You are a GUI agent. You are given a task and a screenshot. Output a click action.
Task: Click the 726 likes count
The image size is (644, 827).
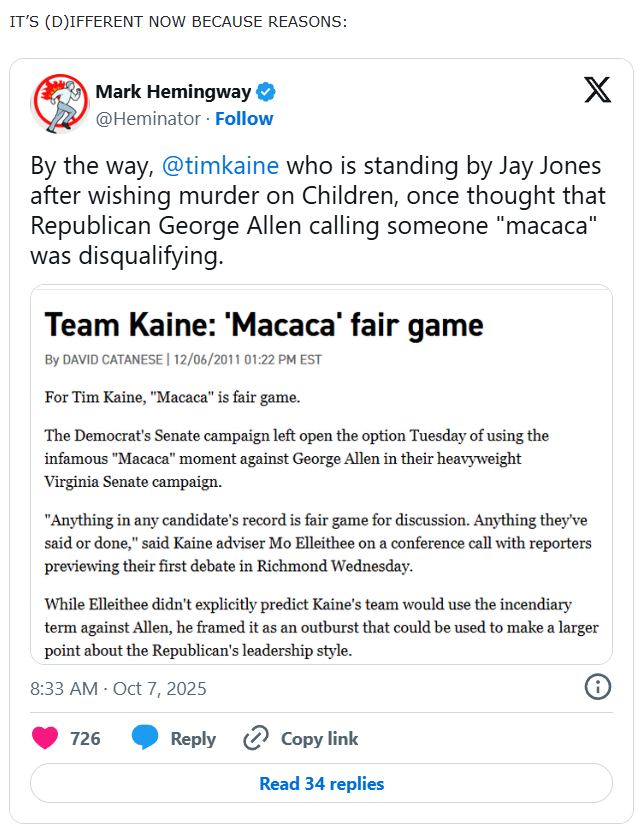tap(85, 739)
